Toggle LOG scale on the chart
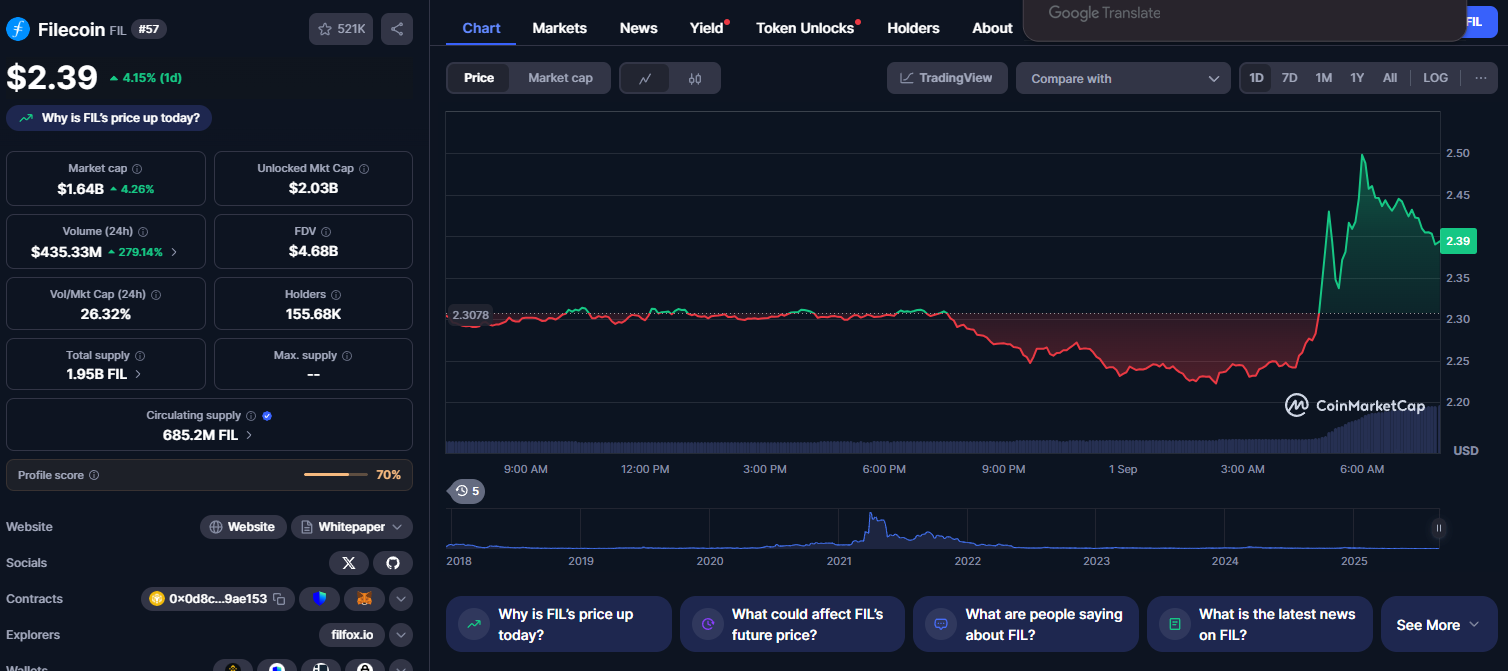The height and width of the screenshot is (671, 1508). (1435, 78)
